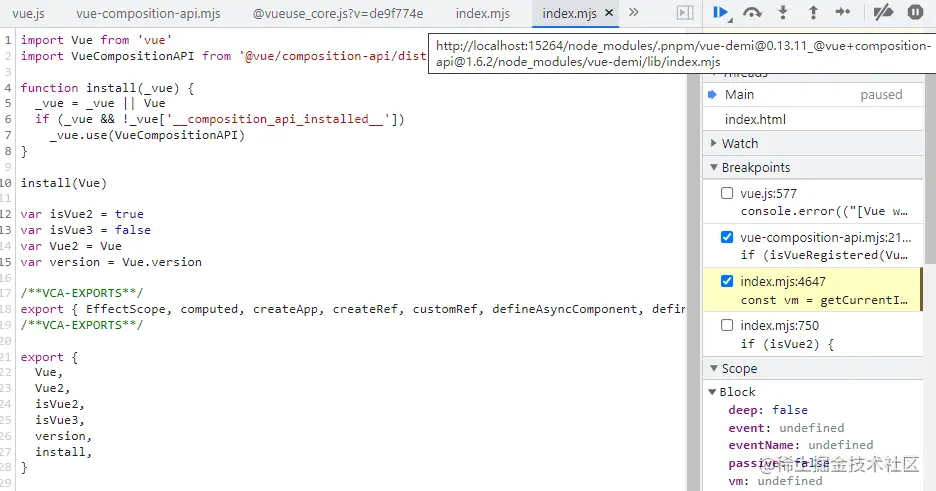
Task: Click scope variable event: undefined
Action: (786, 428)
